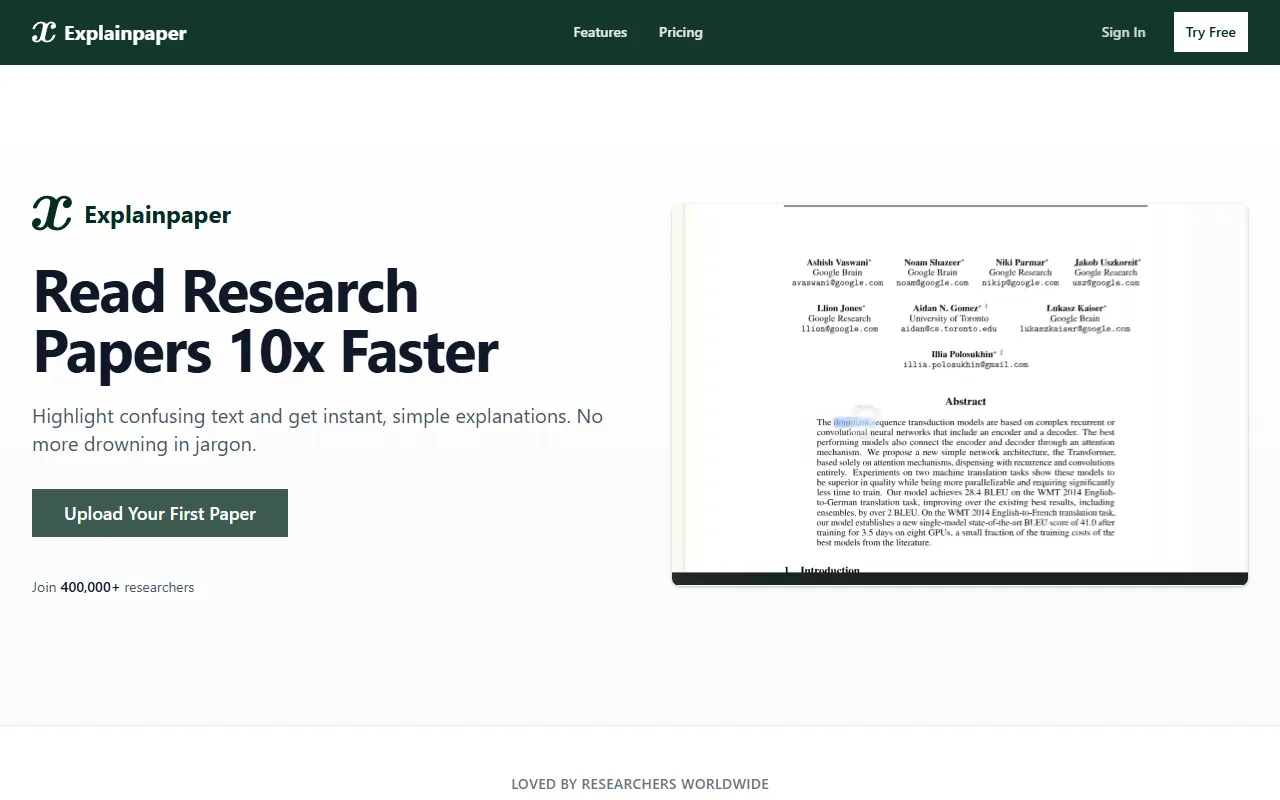Select the Try Free button

[x=1211, y=32]
